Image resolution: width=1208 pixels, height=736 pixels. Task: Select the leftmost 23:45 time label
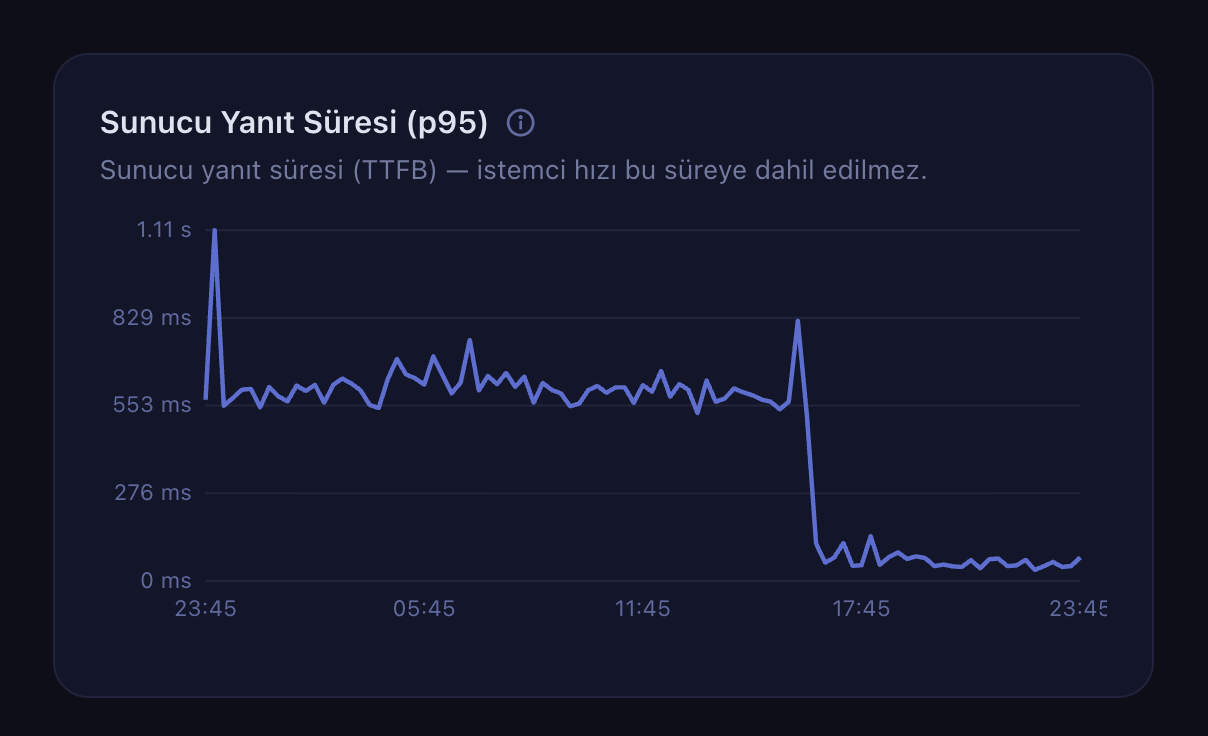click(x=205, y=608)
